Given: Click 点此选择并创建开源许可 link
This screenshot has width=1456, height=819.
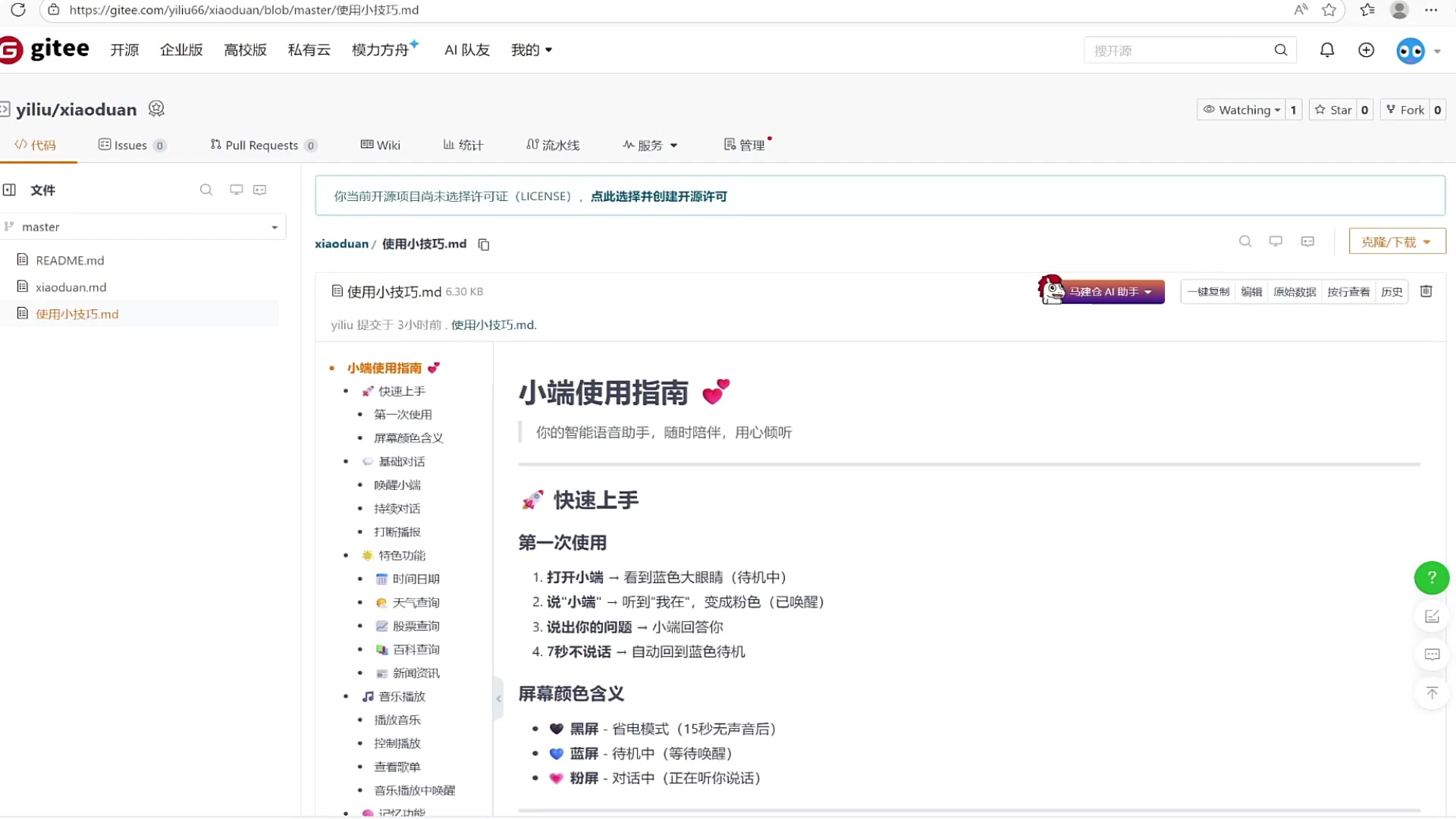Looking at the screenshot, I should (658, 196).
